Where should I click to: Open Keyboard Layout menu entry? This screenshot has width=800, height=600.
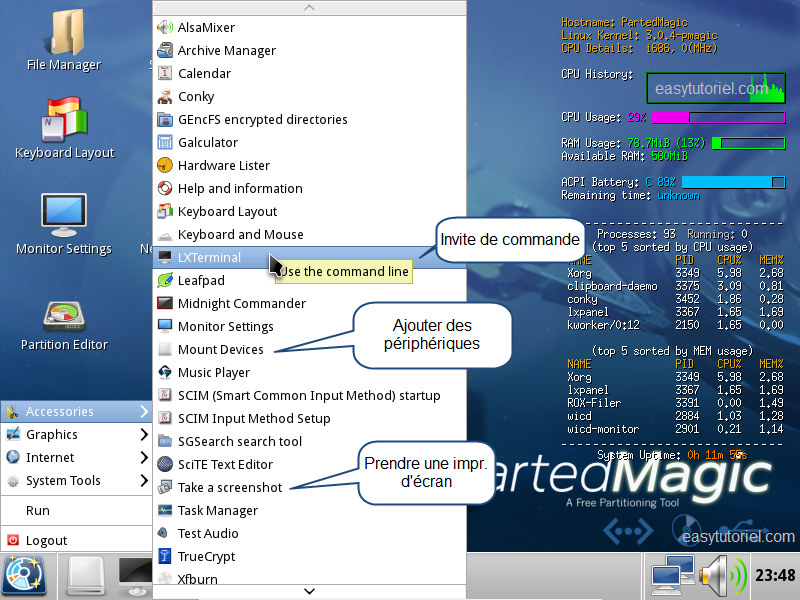coord(309,211)
